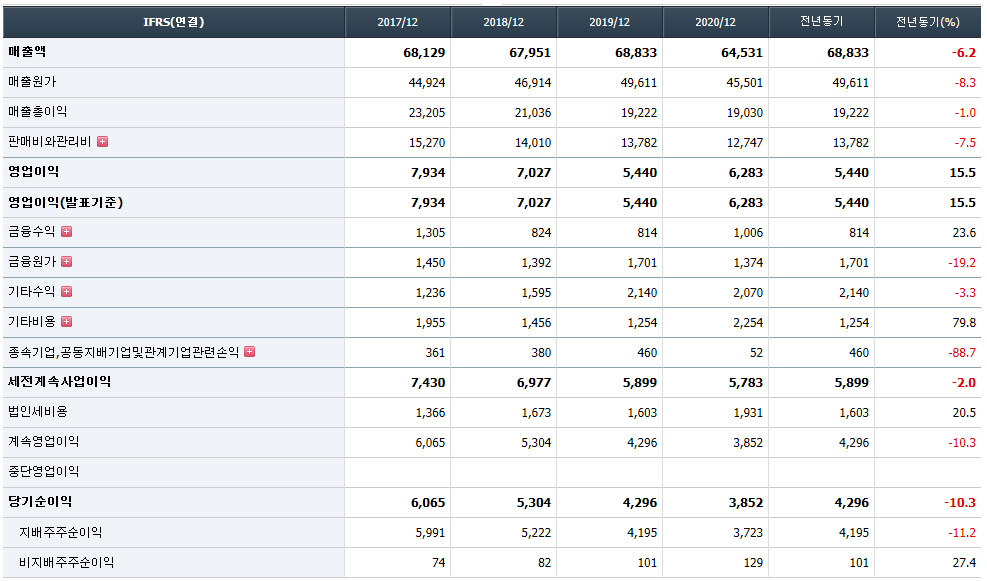Click 비지배주주순이익 2017/12 value 74
The image size is (987, 581).
pyautogui.click(x=439, y=563)
